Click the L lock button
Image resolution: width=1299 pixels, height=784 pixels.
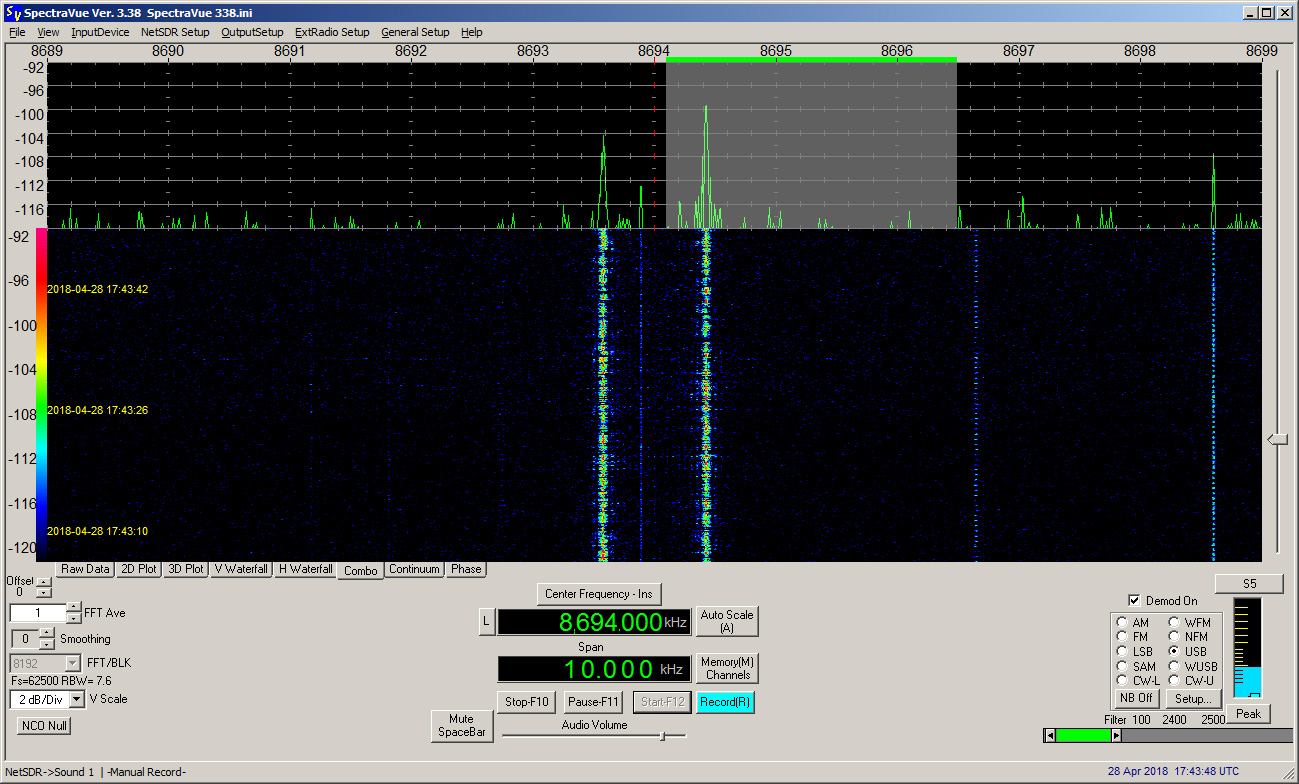pyautogui.click(x=486, y=622)
